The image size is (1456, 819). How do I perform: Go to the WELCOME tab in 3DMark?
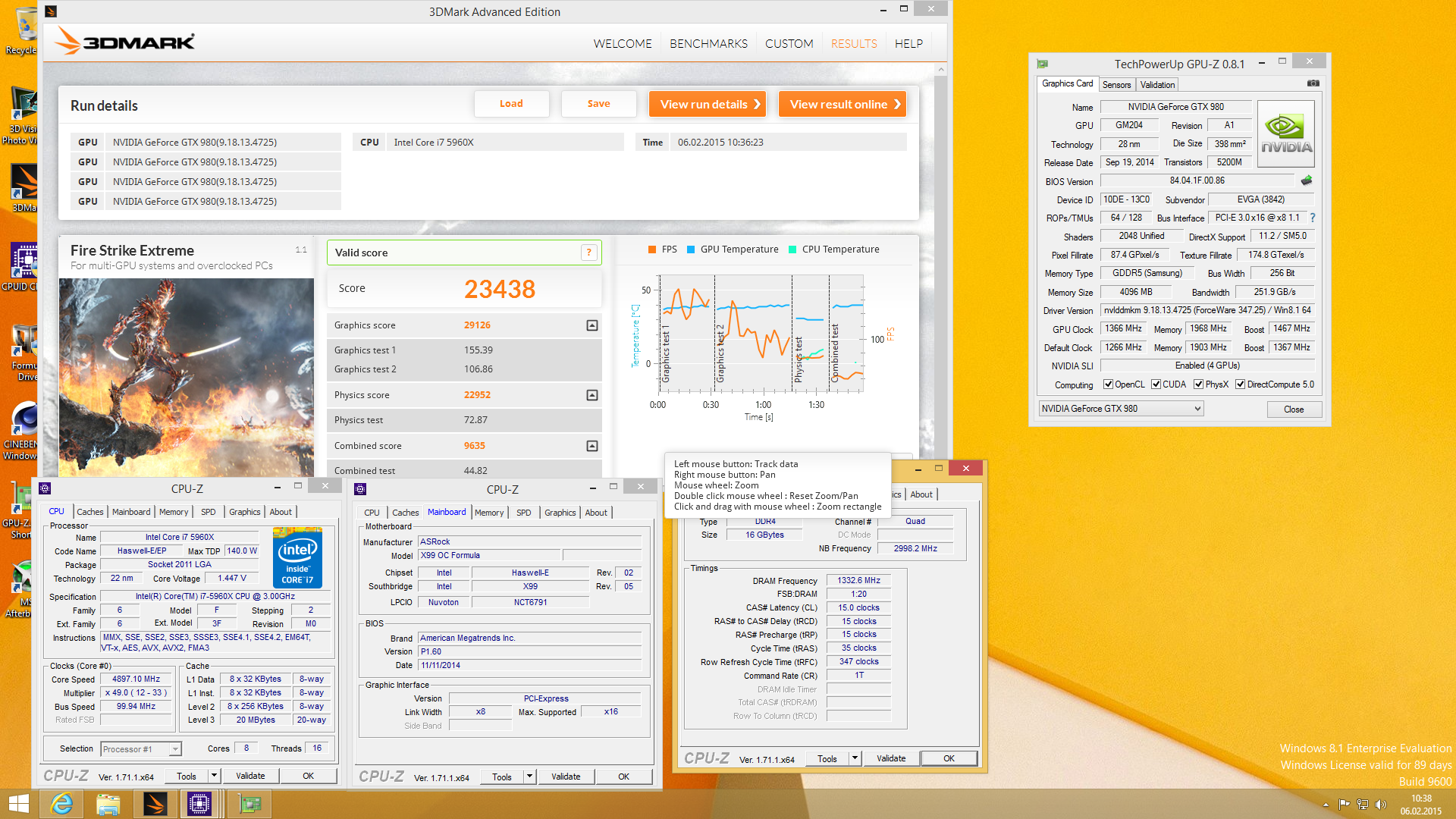point(623,44)
